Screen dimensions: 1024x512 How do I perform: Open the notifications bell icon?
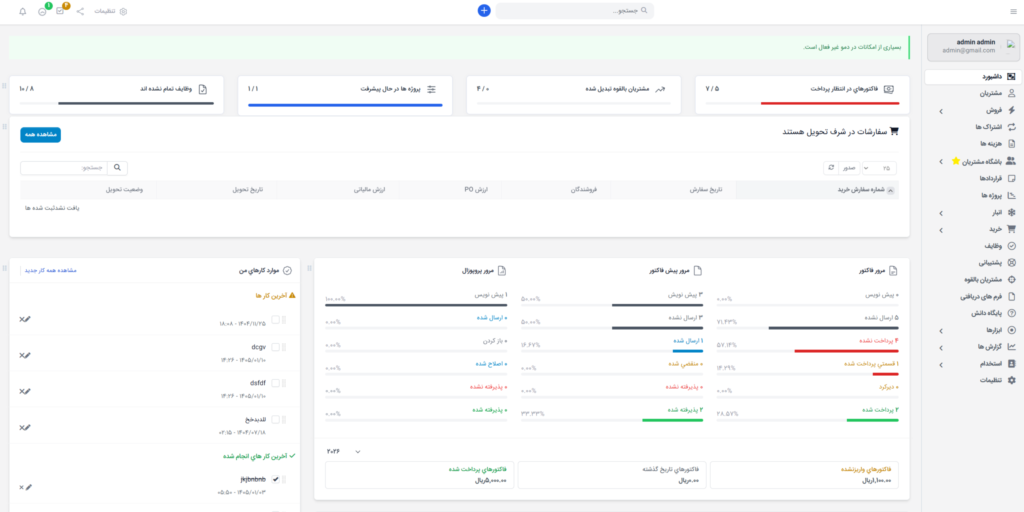pos(23,12)
